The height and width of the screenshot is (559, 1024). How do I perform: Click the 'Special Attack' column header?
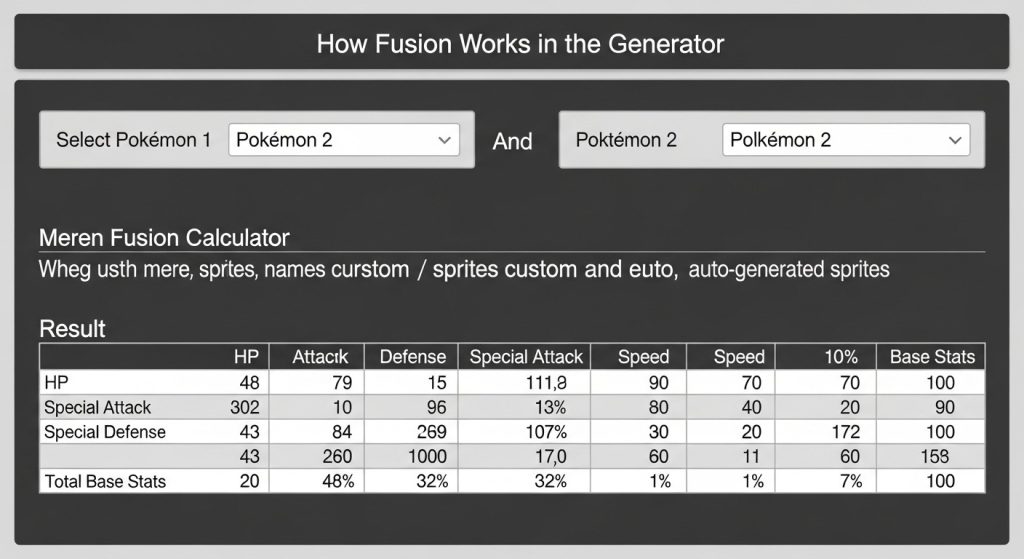click(x=526, y=357)
